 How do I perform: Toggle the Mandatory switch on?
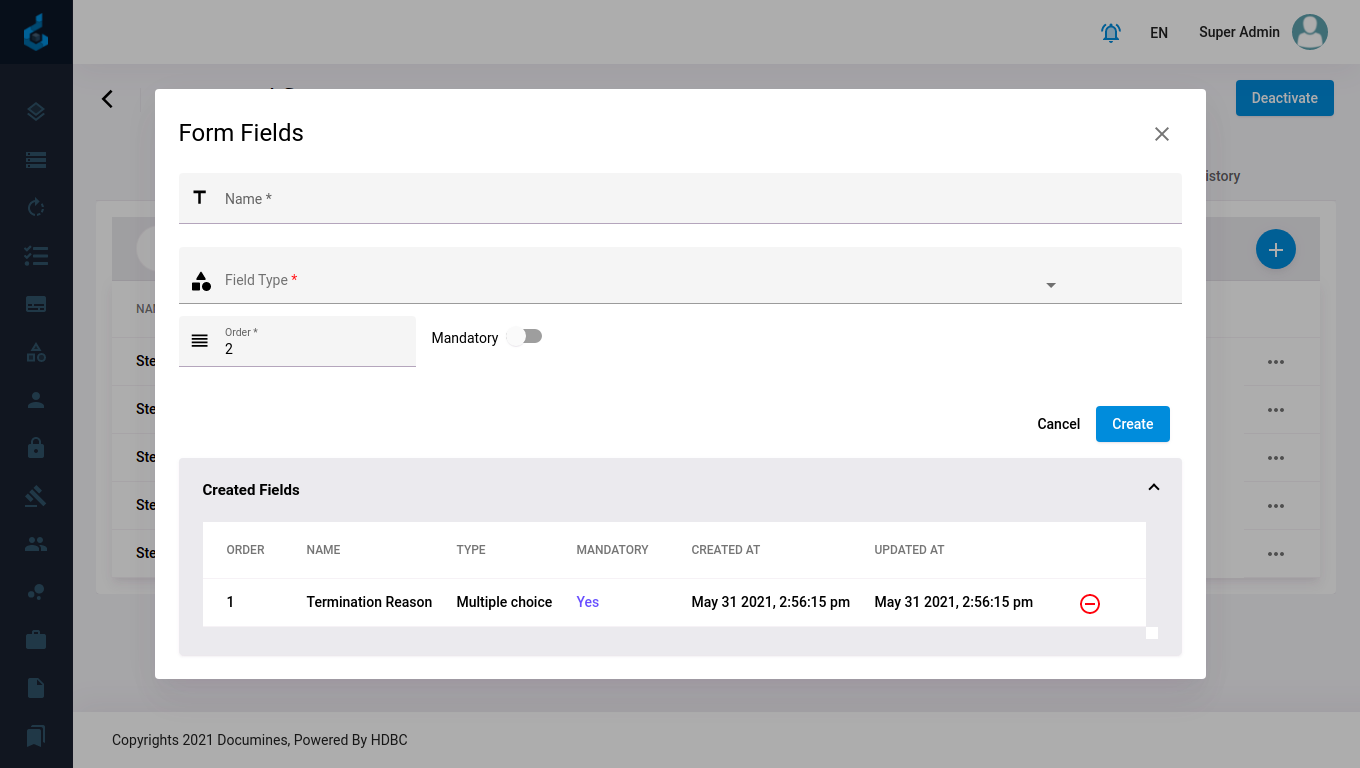(x=524, y=337)
